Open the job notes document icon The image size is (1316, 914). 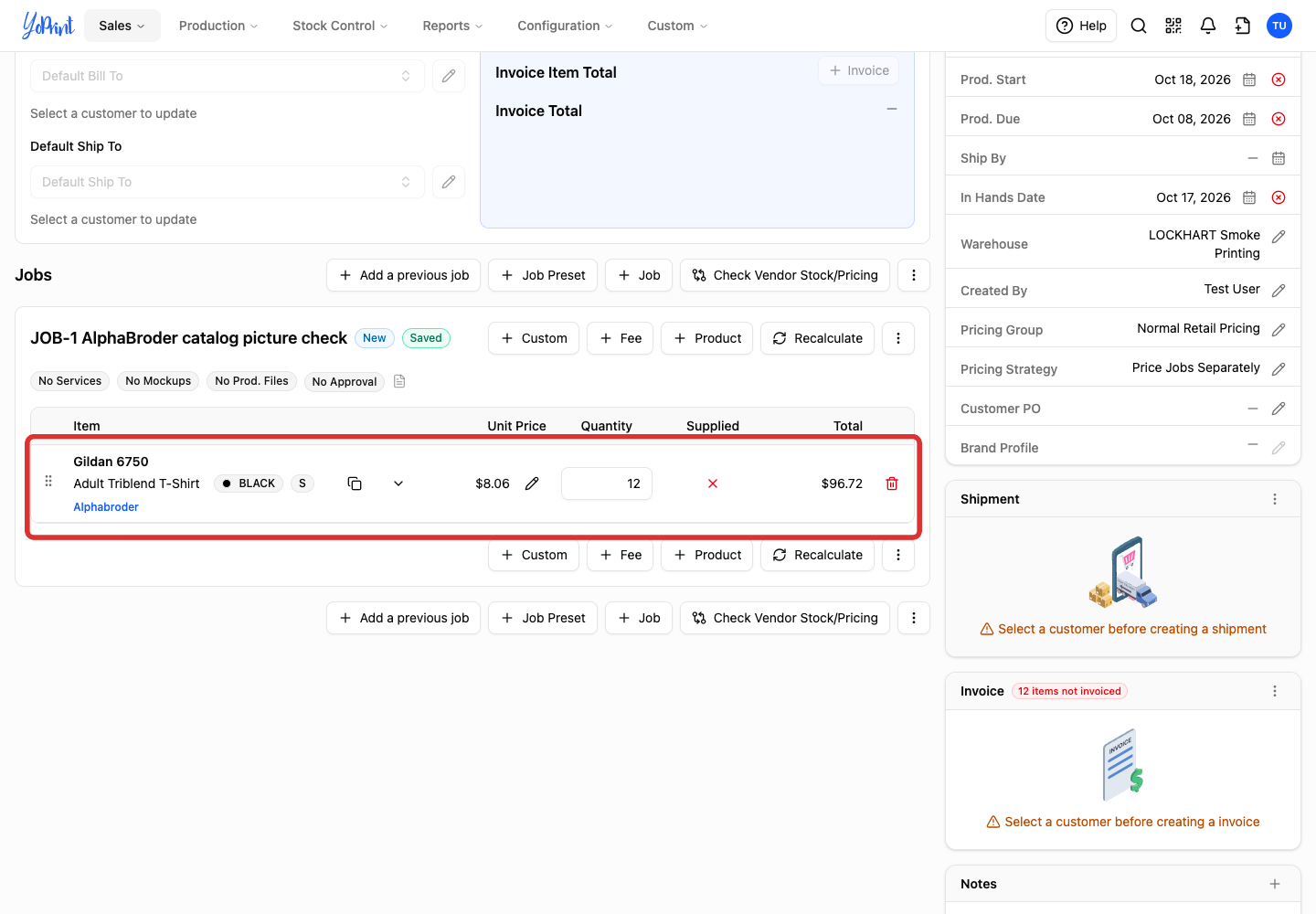point(399,381)
